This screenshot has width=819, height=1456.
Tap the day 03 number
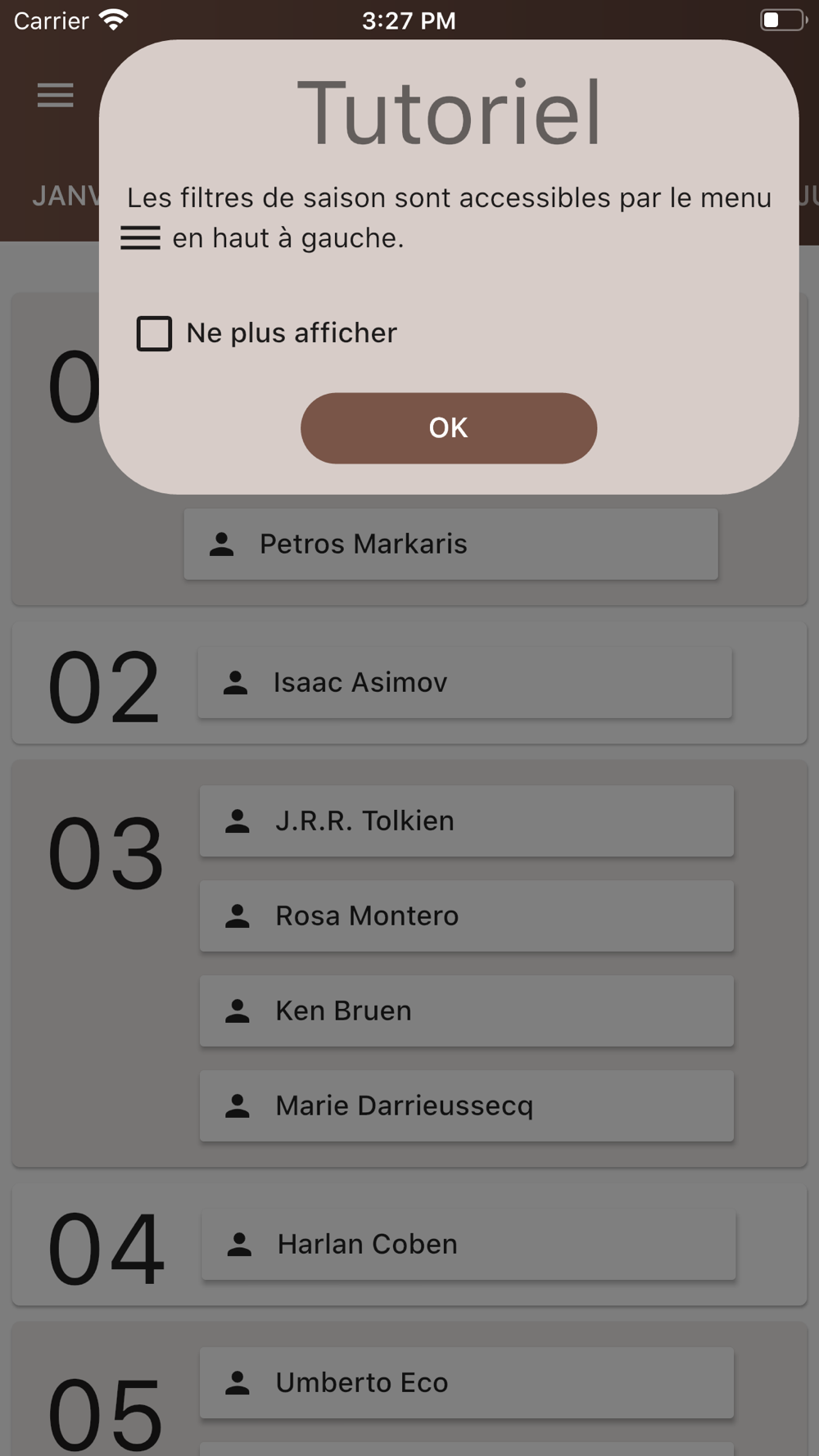click(106, 853)
